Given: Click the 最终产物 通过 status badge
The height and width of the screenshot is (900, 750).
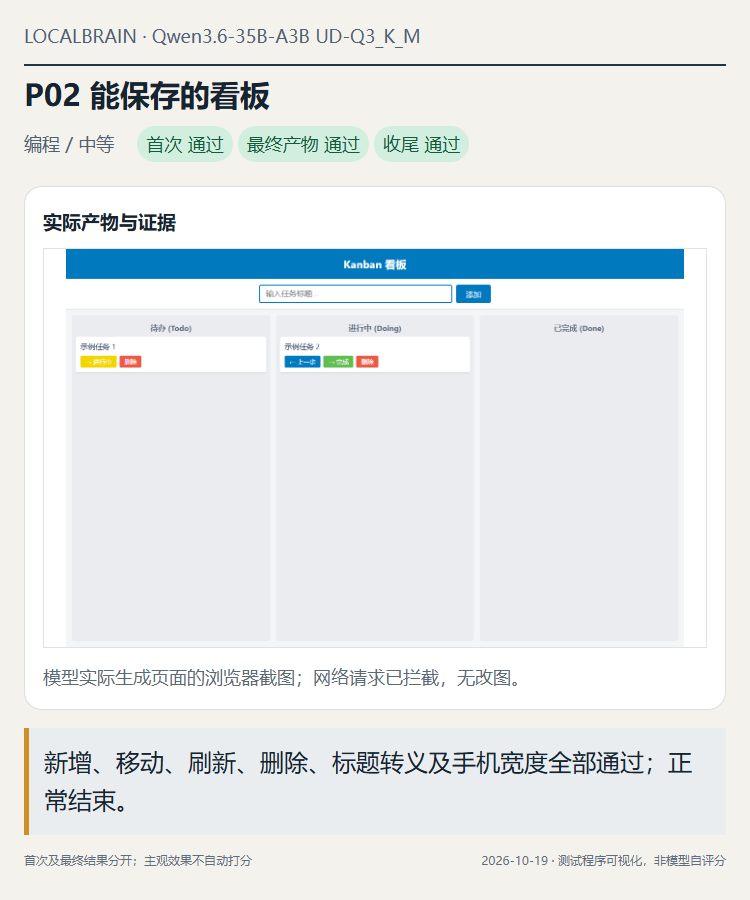Looking at the screenshot, I should pyautogui.click(x=303, y=144).
